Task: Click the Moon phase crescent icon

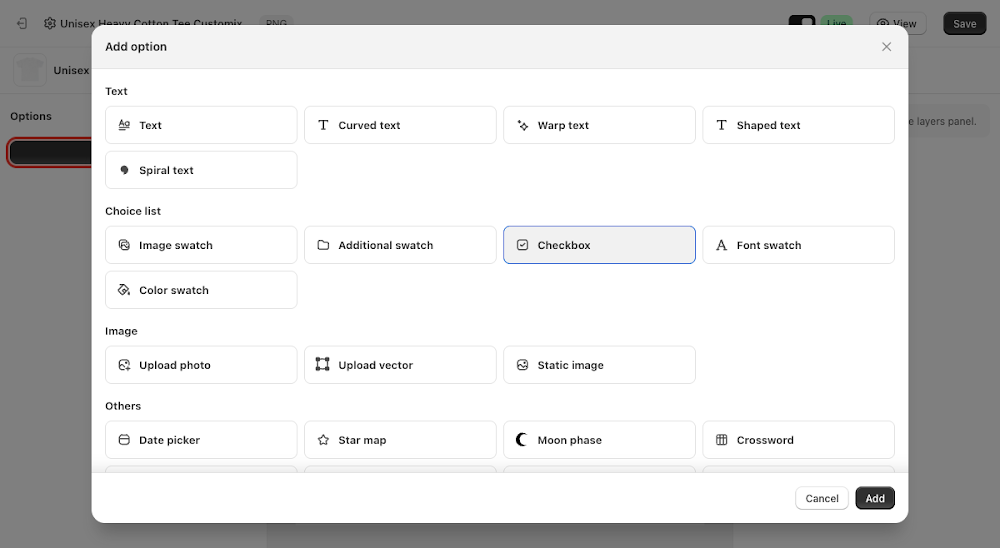Action: [522, 440]
